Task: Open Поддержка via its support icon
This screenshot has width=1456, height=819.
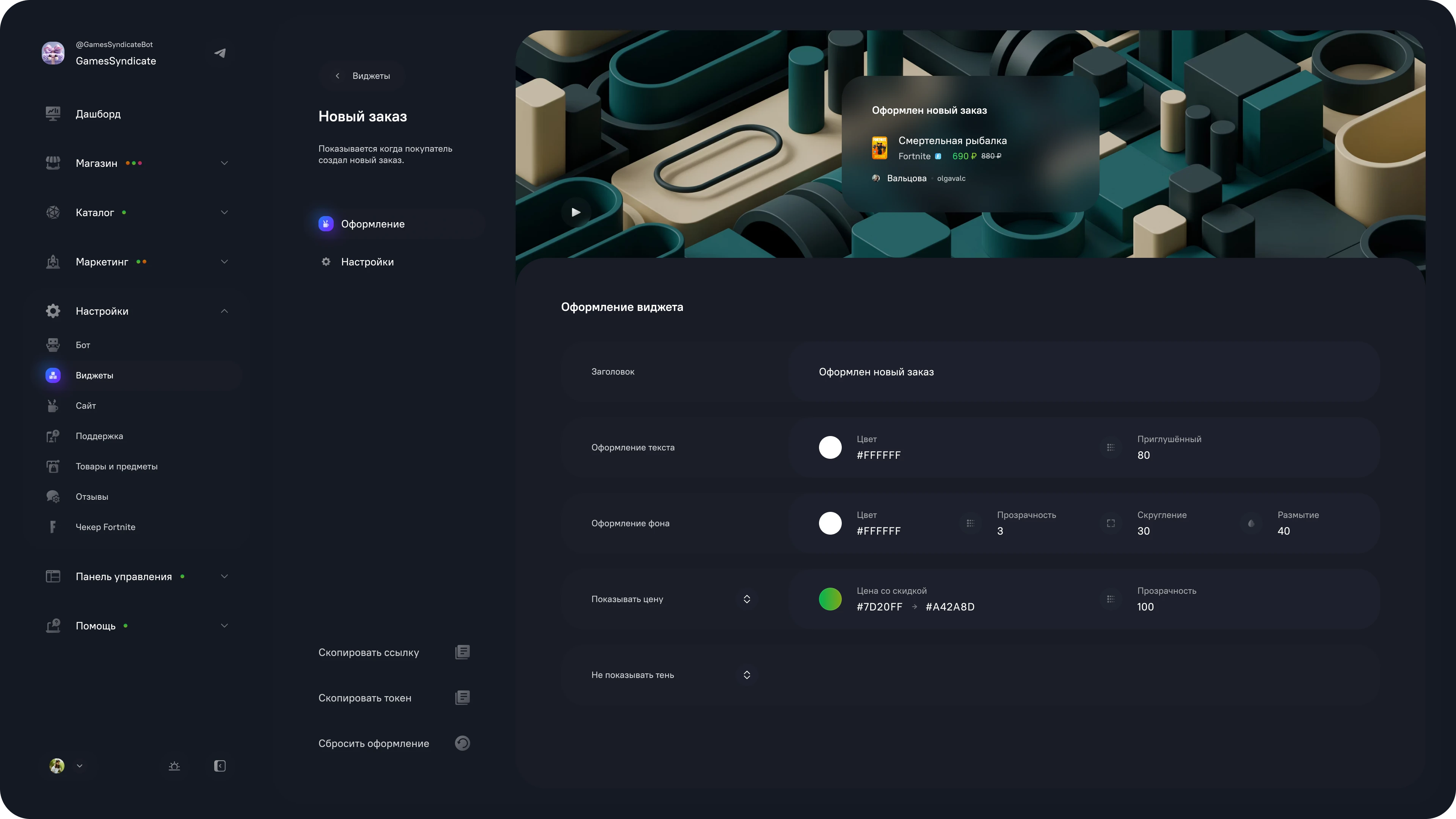Action: coord(53,436)
